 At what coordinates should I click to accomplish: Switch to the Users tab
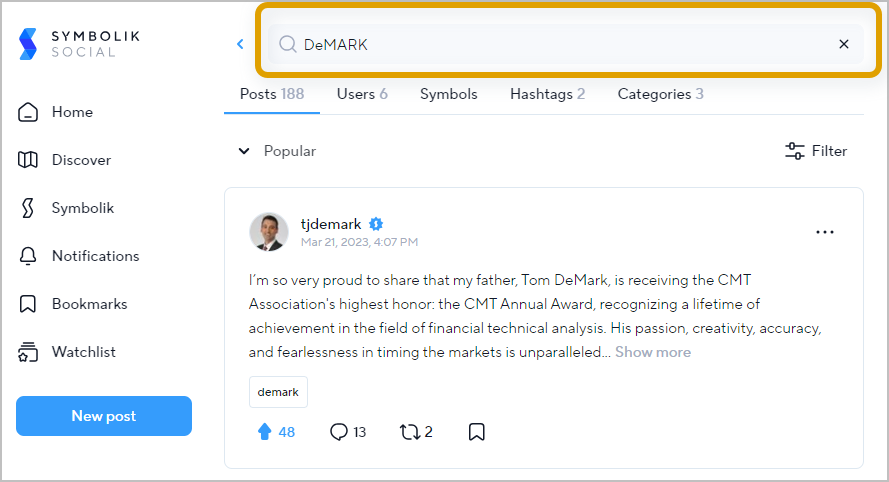362,94
